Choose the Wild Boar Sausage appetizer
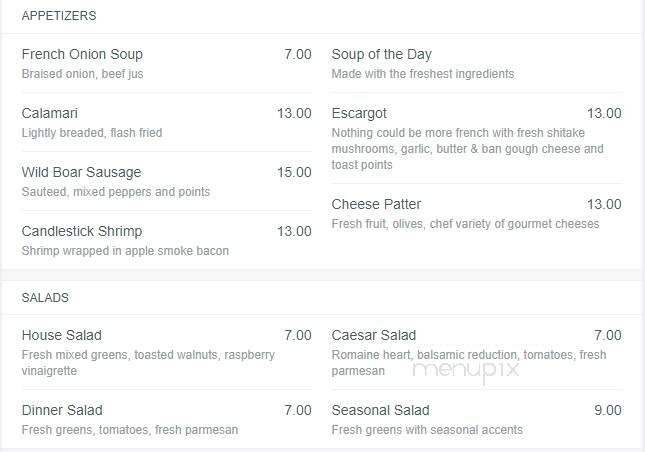645x452 pixels. [81, 172]
